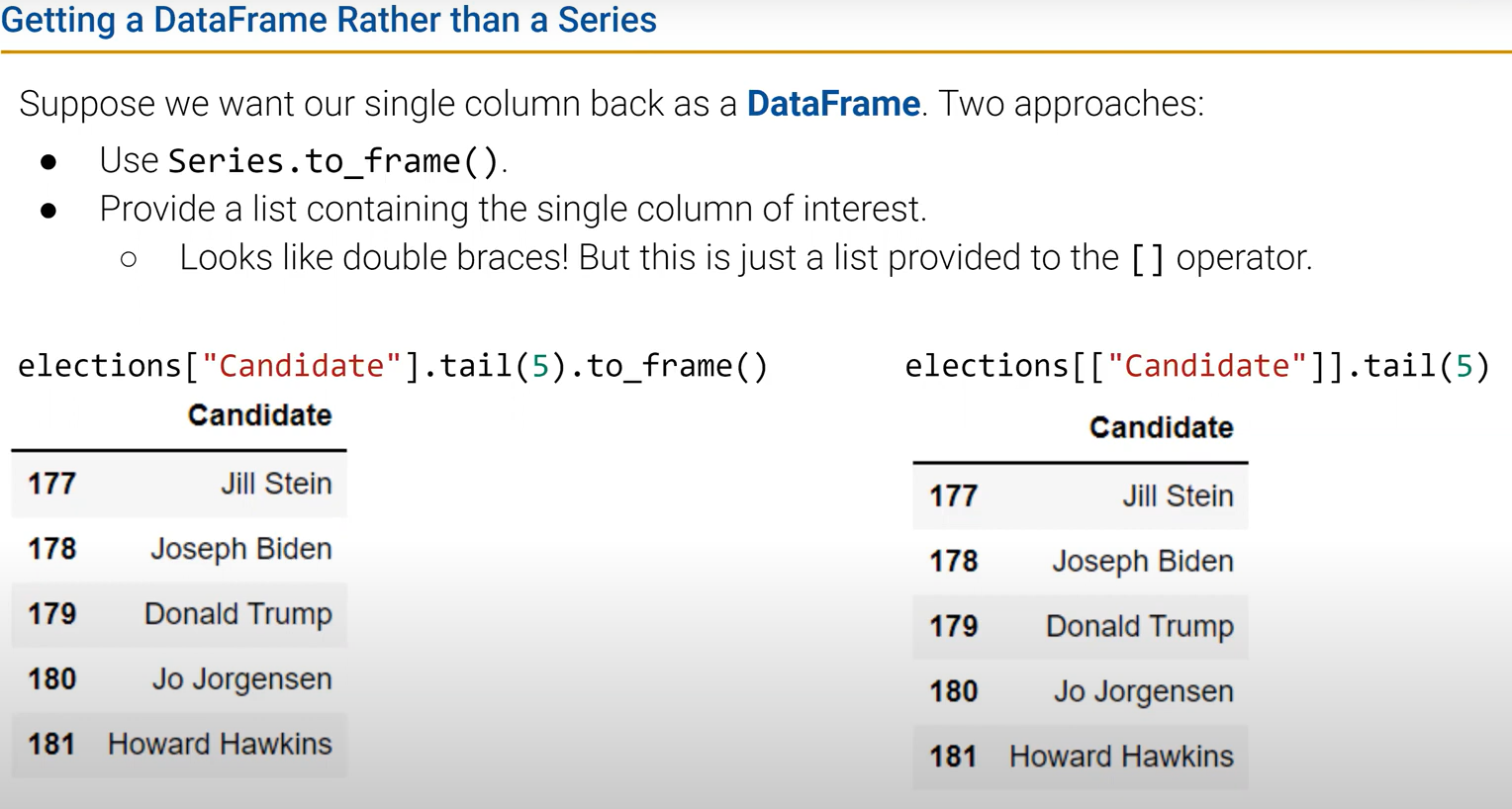
Task: Click the '[]' operator in the sub-bullet
Action: pyautogui.click(x=1147, y=258)
